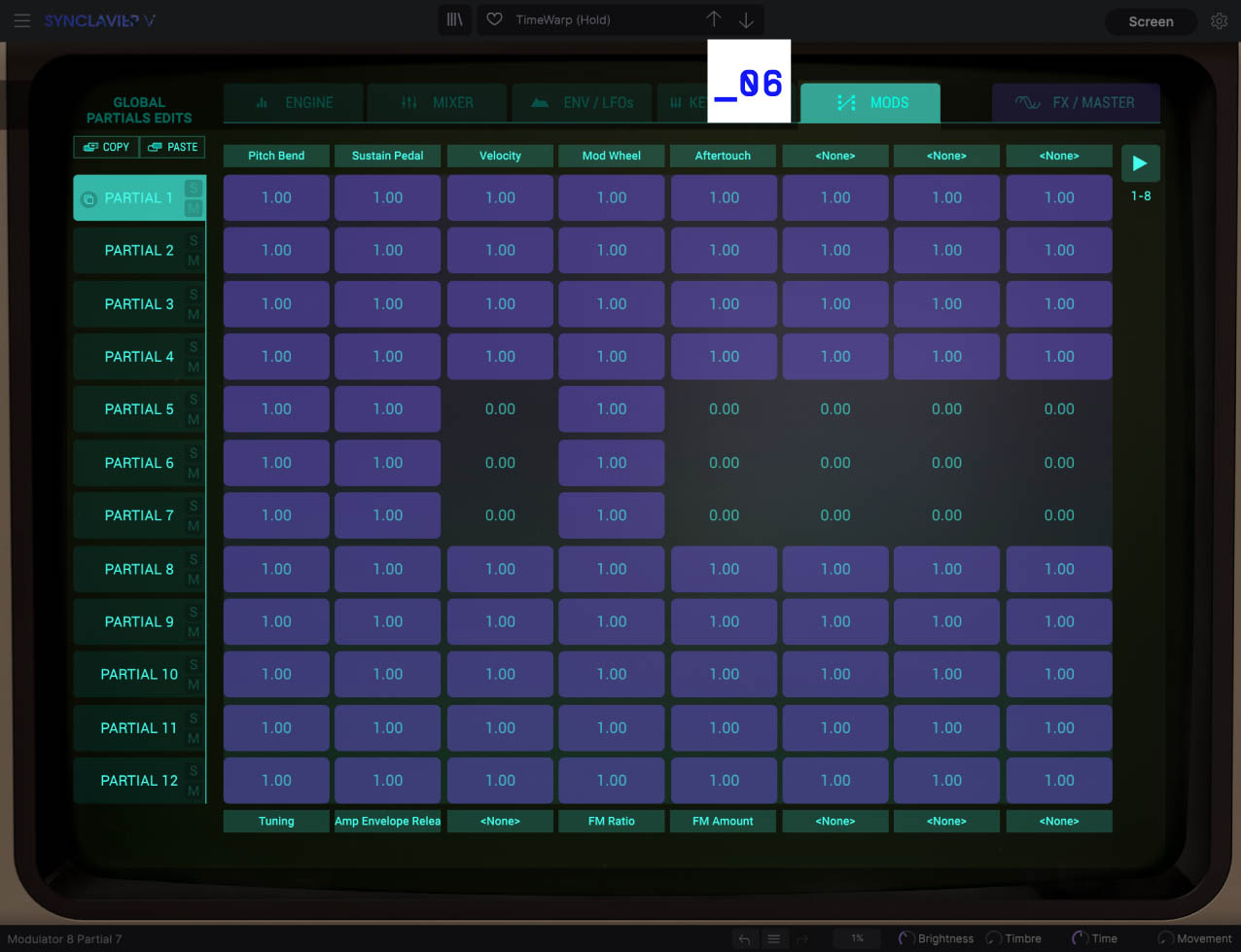Mute Partial 2 with its M toggle
The width and height of the screenshot is (1241, 952).
[193, 259]
